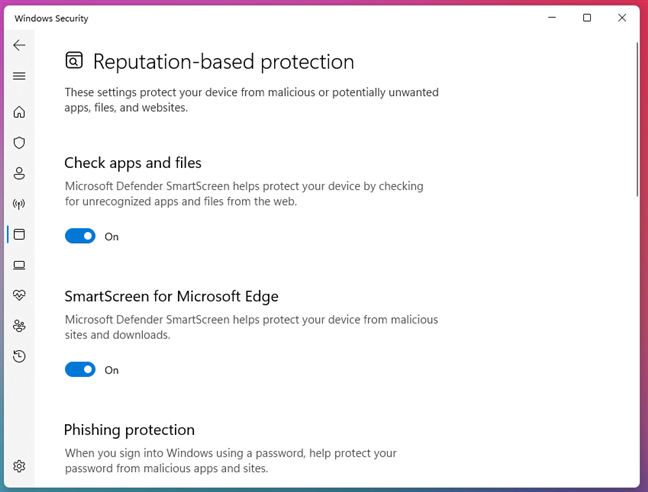Open Firewall & network protection icon
This screenshot has width=648, height=492.
pyautogui.click(x=19, y=204)
